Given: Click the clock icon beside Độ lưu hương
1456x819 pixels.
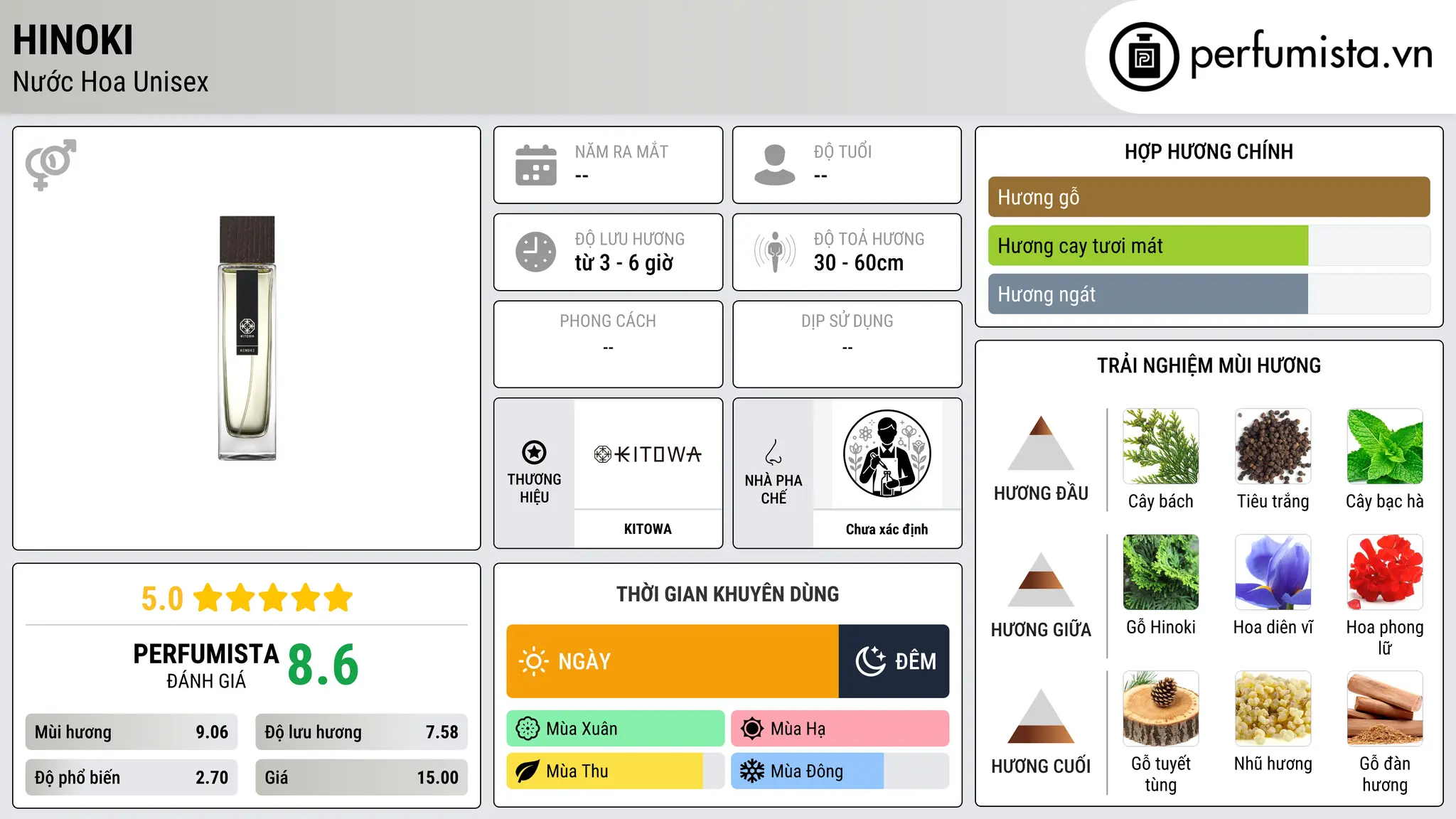Looking at the screenshot, I should click(536, 252).
